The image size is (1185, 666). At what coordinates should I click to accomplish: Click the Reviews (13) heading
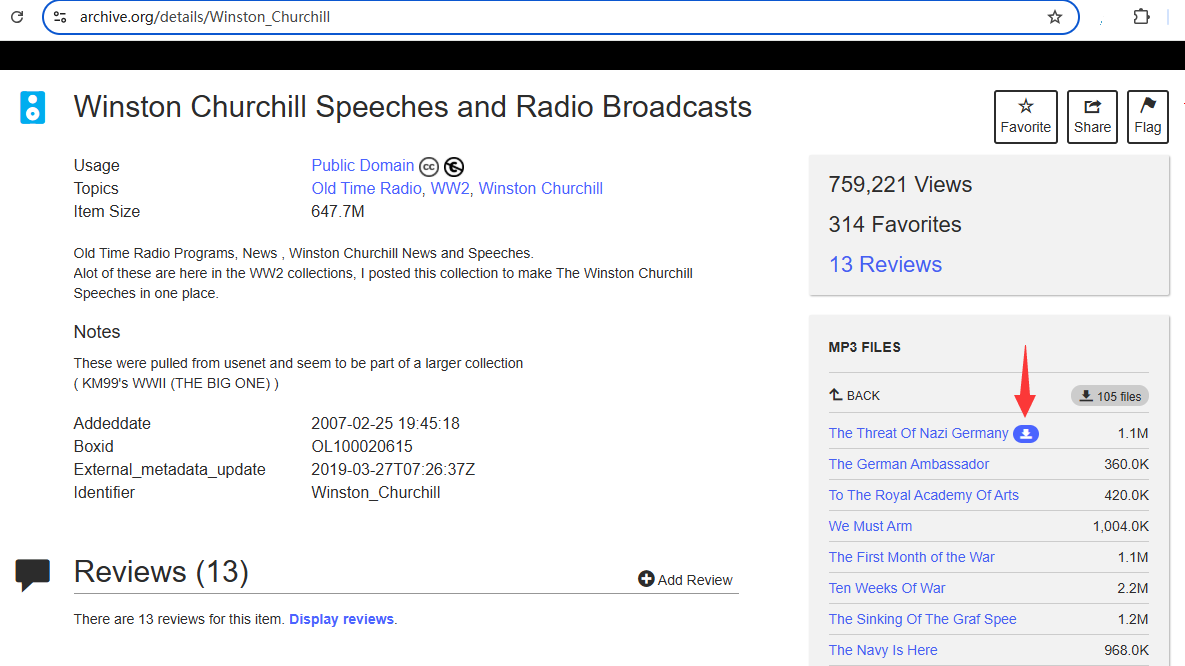[161, 572]
